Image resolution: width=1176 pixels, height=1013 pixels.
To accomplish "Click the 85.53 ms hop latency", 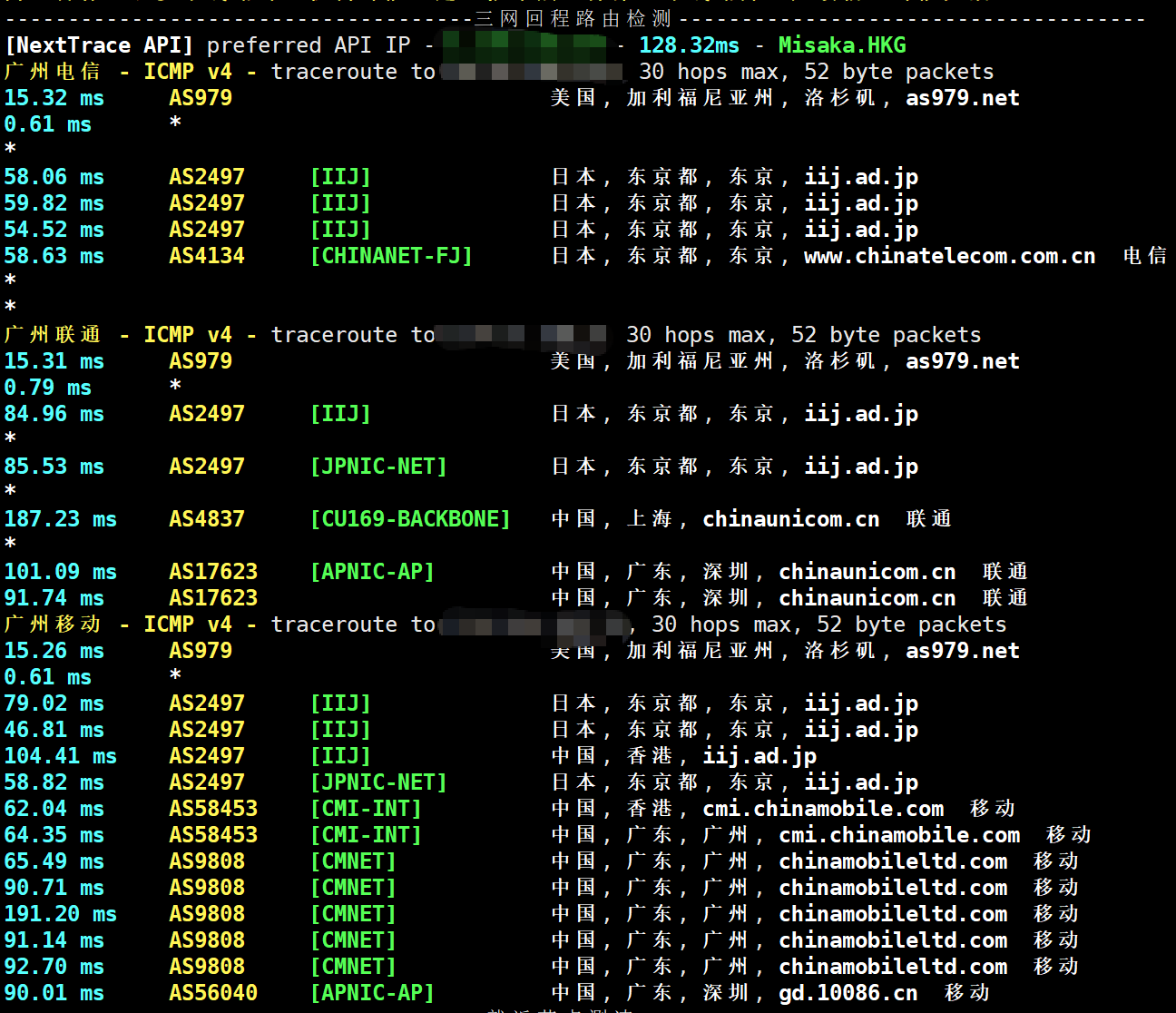I will click(54, 467).
